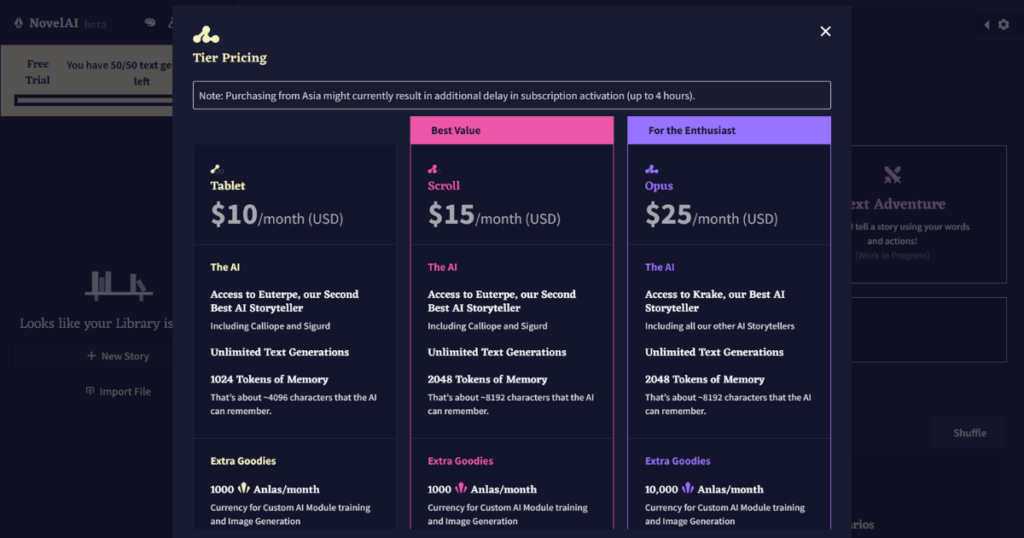Click the $15/month price
The image size is (1024, 538).
(x=494, y=214)
